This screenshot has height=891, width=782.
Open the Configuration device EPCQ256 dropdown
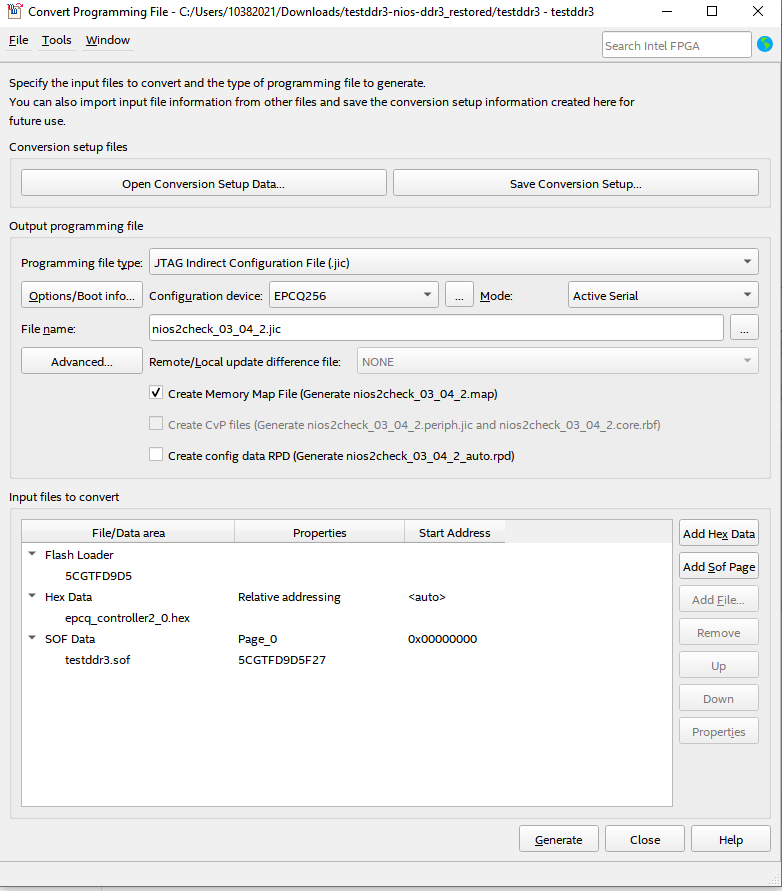pyautogui.click(x=353, y=295)
